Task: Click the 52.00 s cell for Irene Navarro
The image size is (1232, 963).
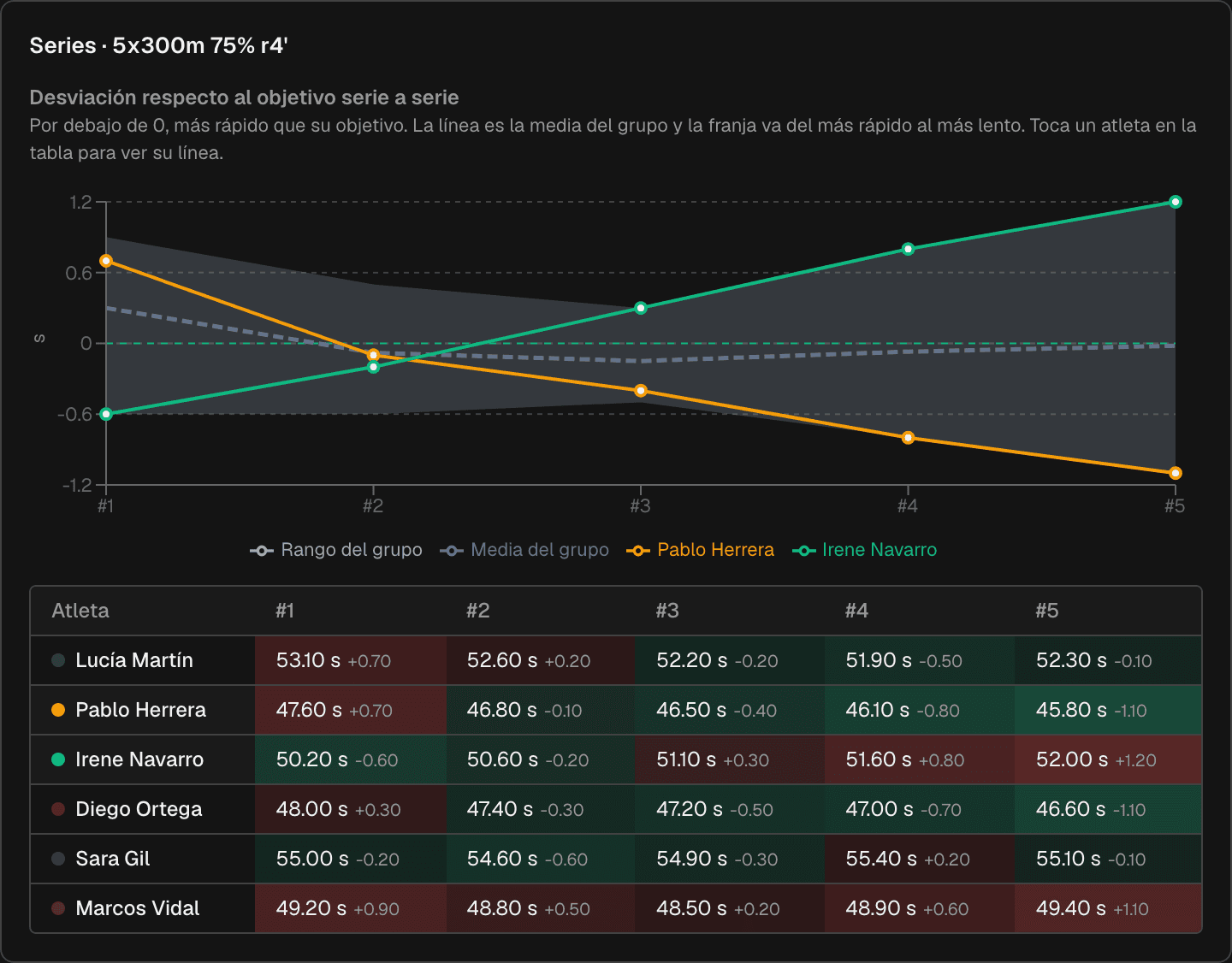Action: 1108,759
